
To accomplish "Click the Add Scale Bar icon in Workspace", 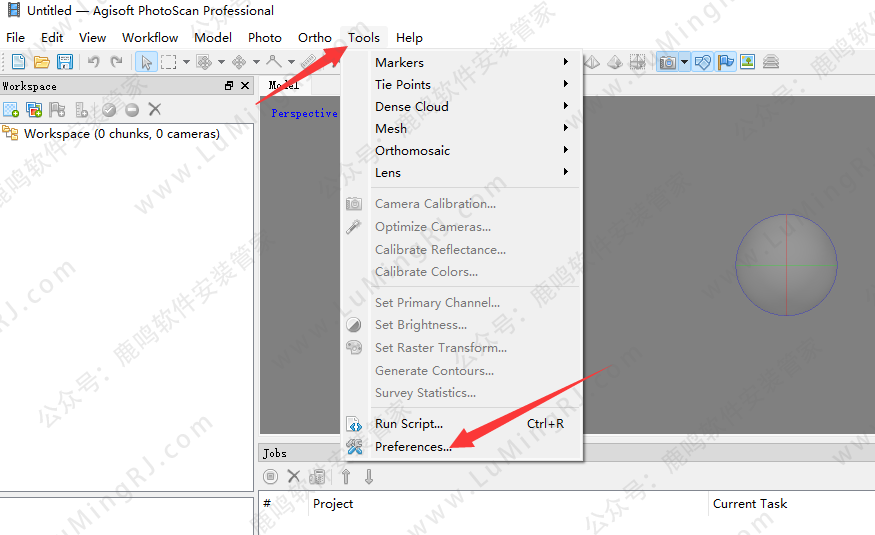I will [81, 109].
